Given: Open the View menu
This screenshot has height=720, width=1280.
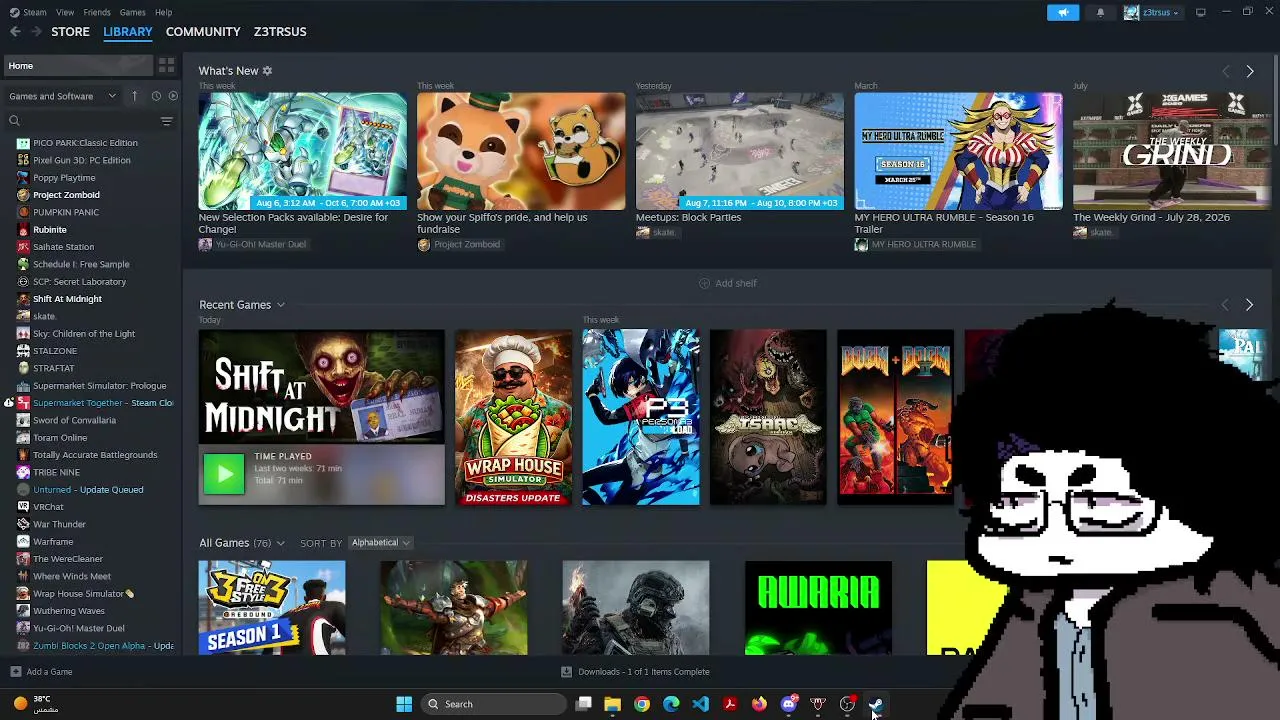Looking at the screenshot, I should [65, 12].
